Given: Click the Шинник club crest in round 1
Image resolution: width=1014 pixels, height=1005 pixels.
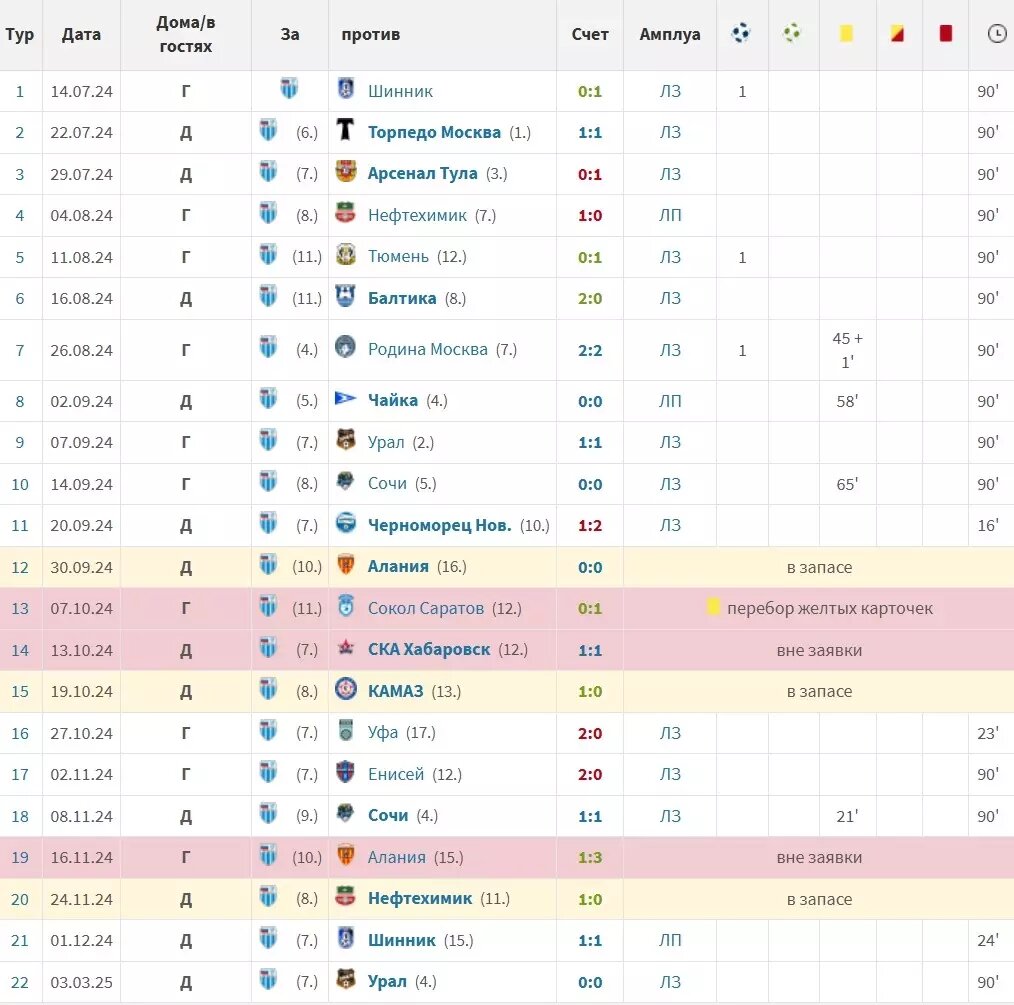Looking at the screenshot, I should click(346, 88).
